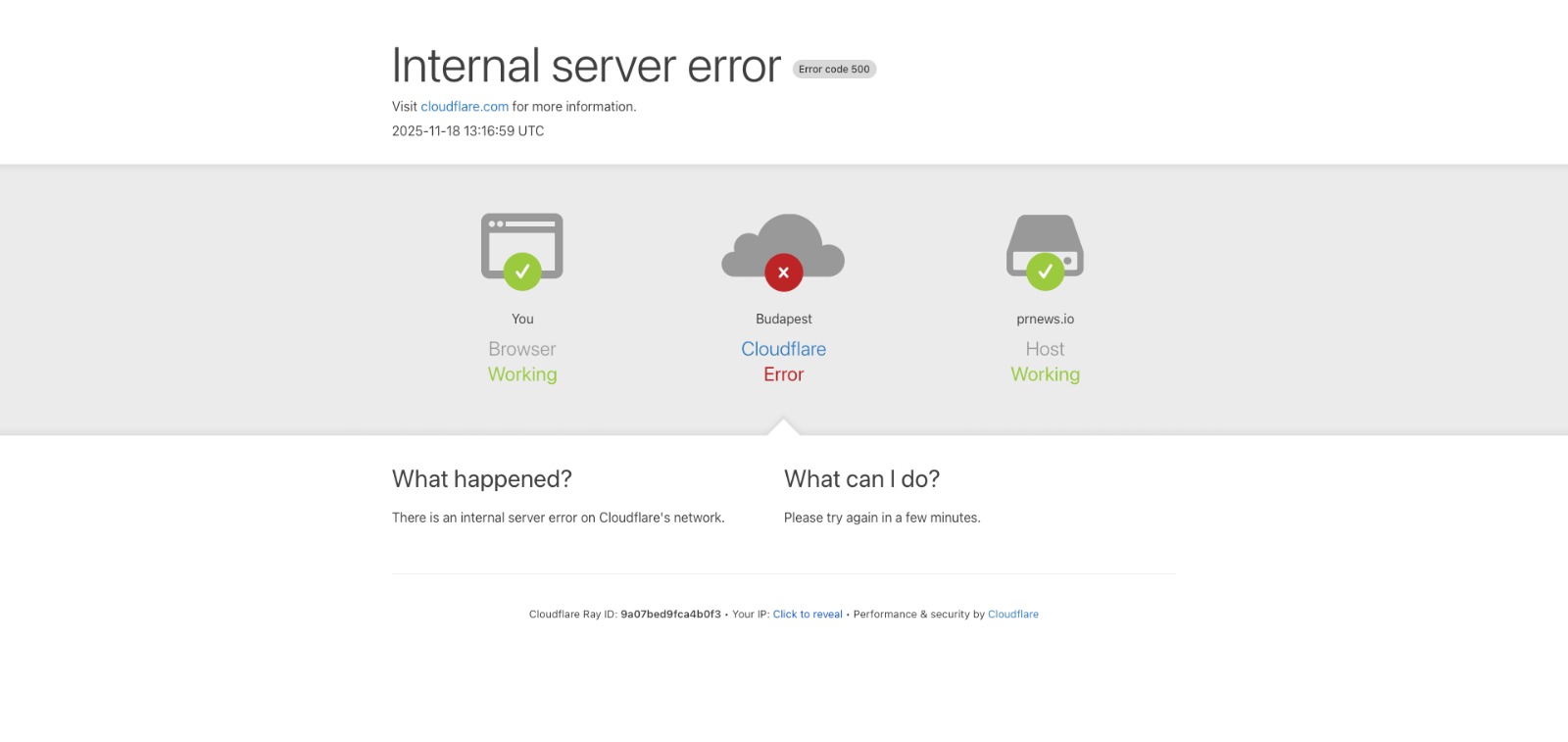Click the browser window icon above You
Viewport: 1568px width, 742px height.
click(522, 251)
